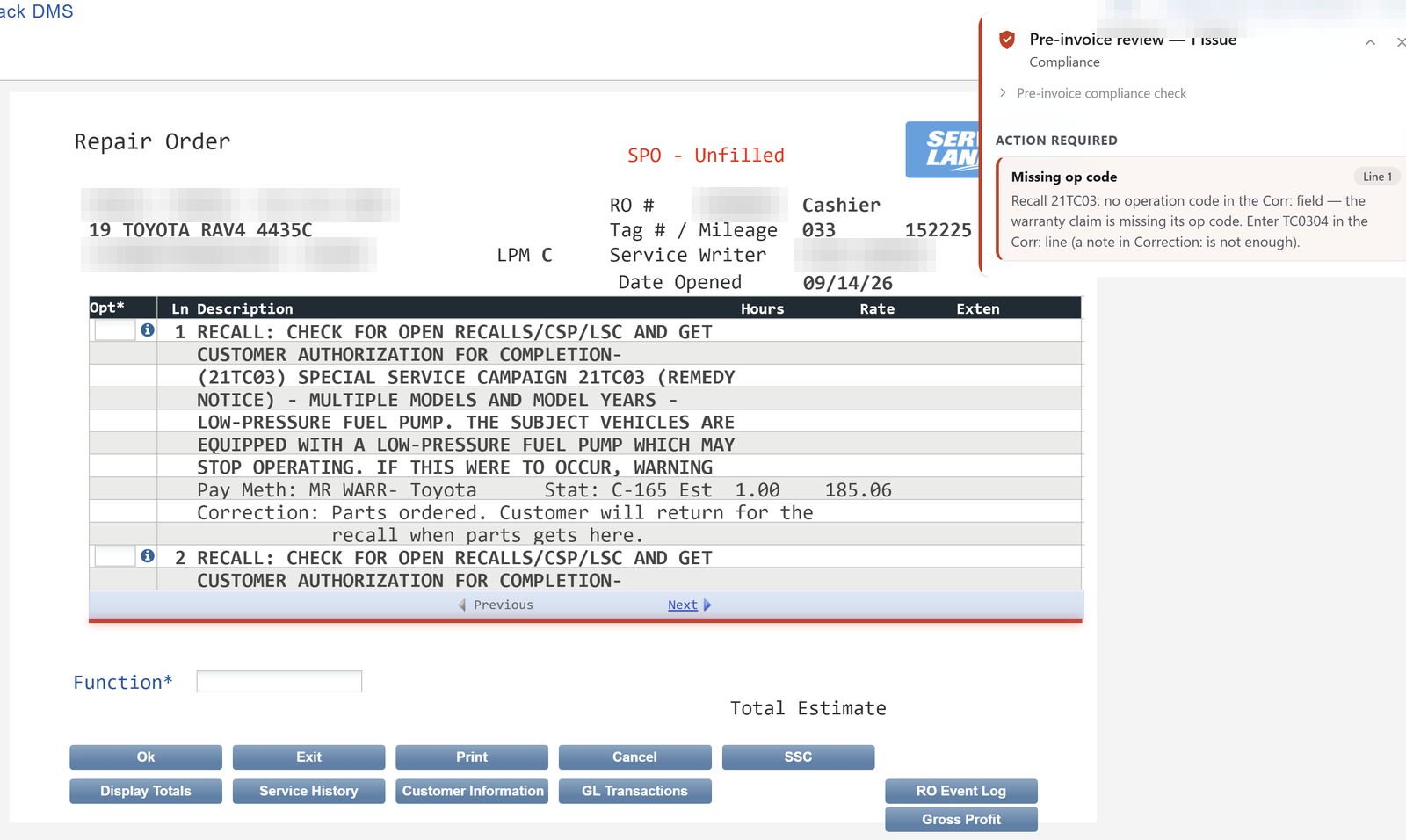
Task: Click the Next arrow icon
Action: pyautogui.click(x=707, y=605)
